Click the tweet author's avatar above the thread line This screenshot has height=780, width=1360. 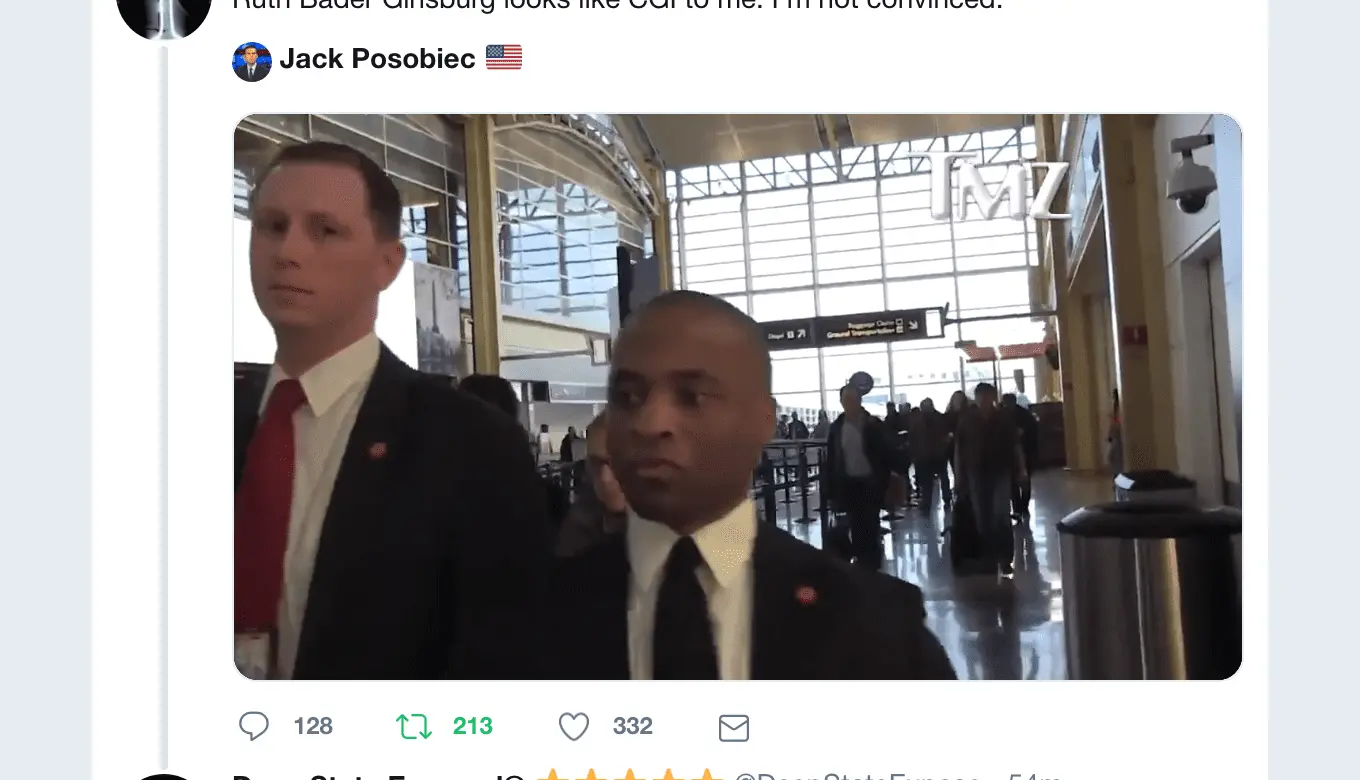click(164, 15)
